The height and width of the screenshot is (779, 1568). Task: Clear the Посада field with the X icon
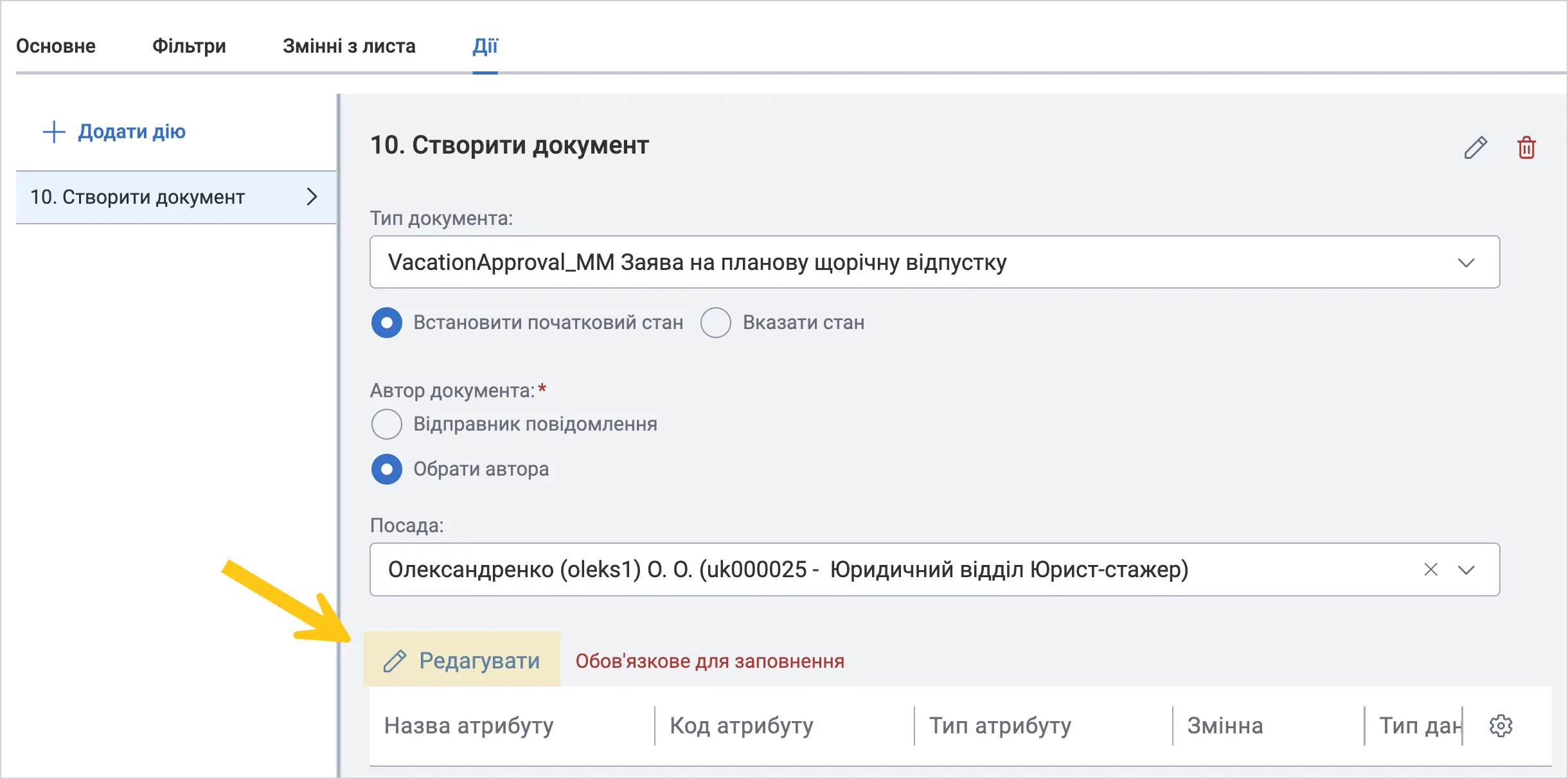click(x=1430, y=569)
